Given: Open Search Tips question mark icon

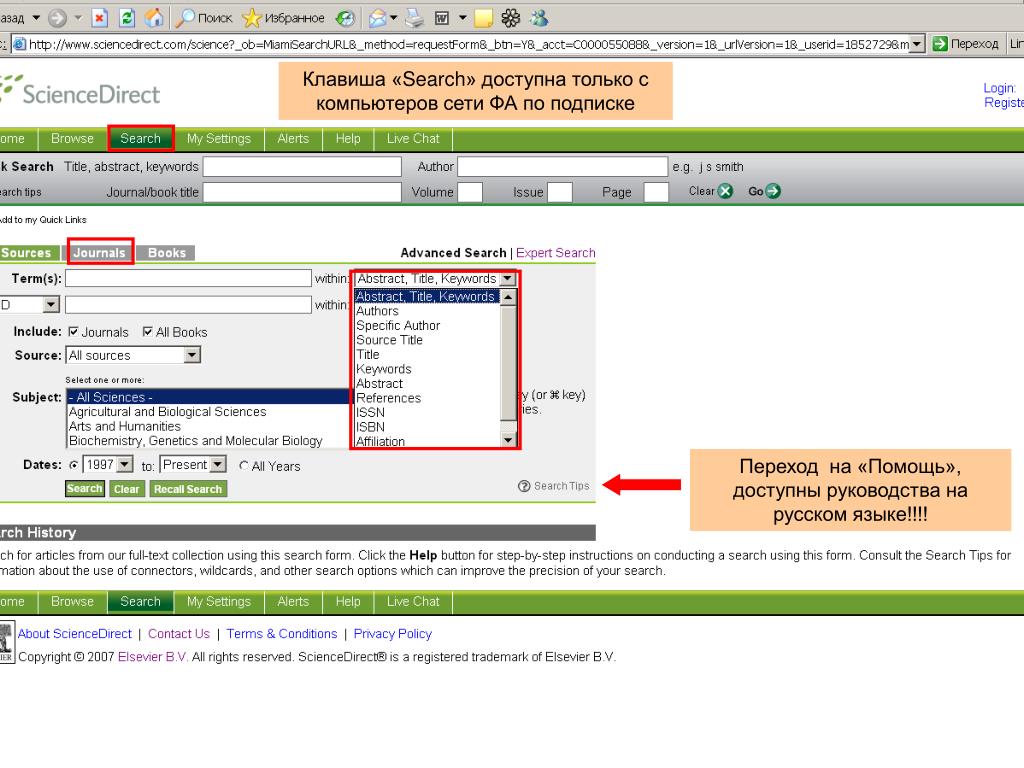Looking at the screenshot, I should pos(524,486).
